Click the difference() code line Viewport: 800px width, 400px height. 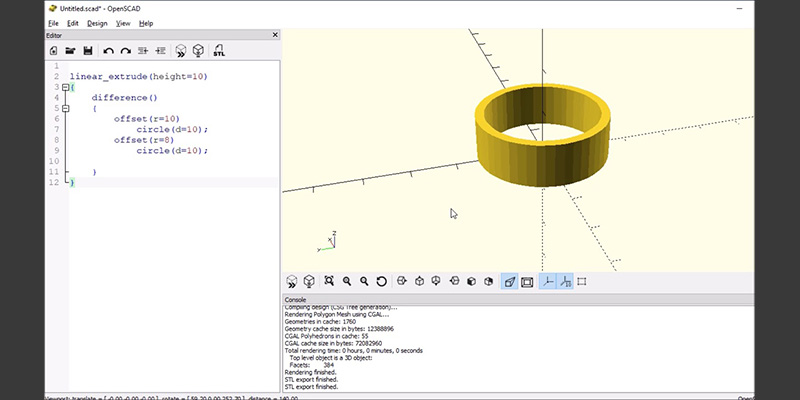(x=125, y=97)
